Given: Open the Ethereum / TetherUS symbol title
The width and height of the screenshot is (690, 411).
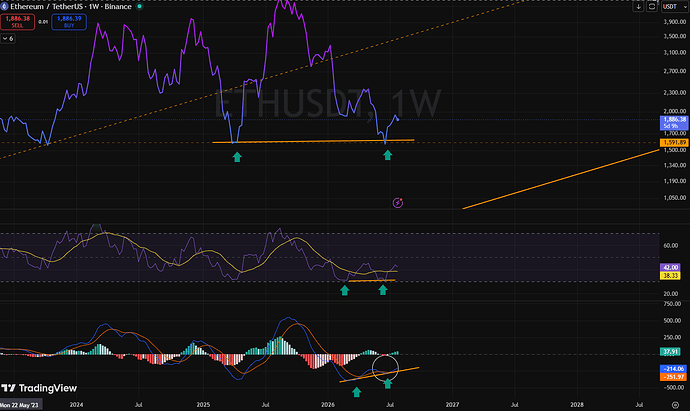Looking at the screenshot, I should tap(71, 7).
